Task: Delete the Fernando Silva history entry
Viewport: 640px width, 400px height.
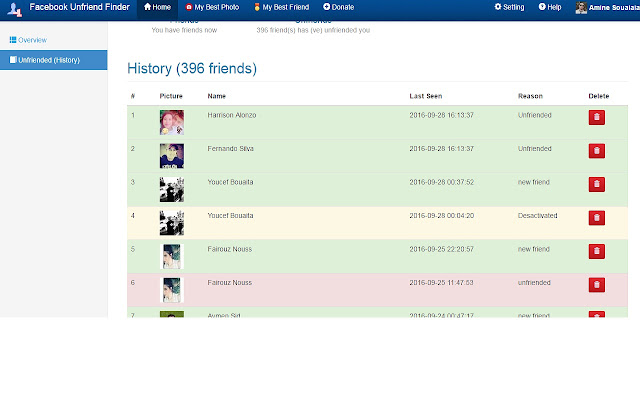Action: coord(596,151)
